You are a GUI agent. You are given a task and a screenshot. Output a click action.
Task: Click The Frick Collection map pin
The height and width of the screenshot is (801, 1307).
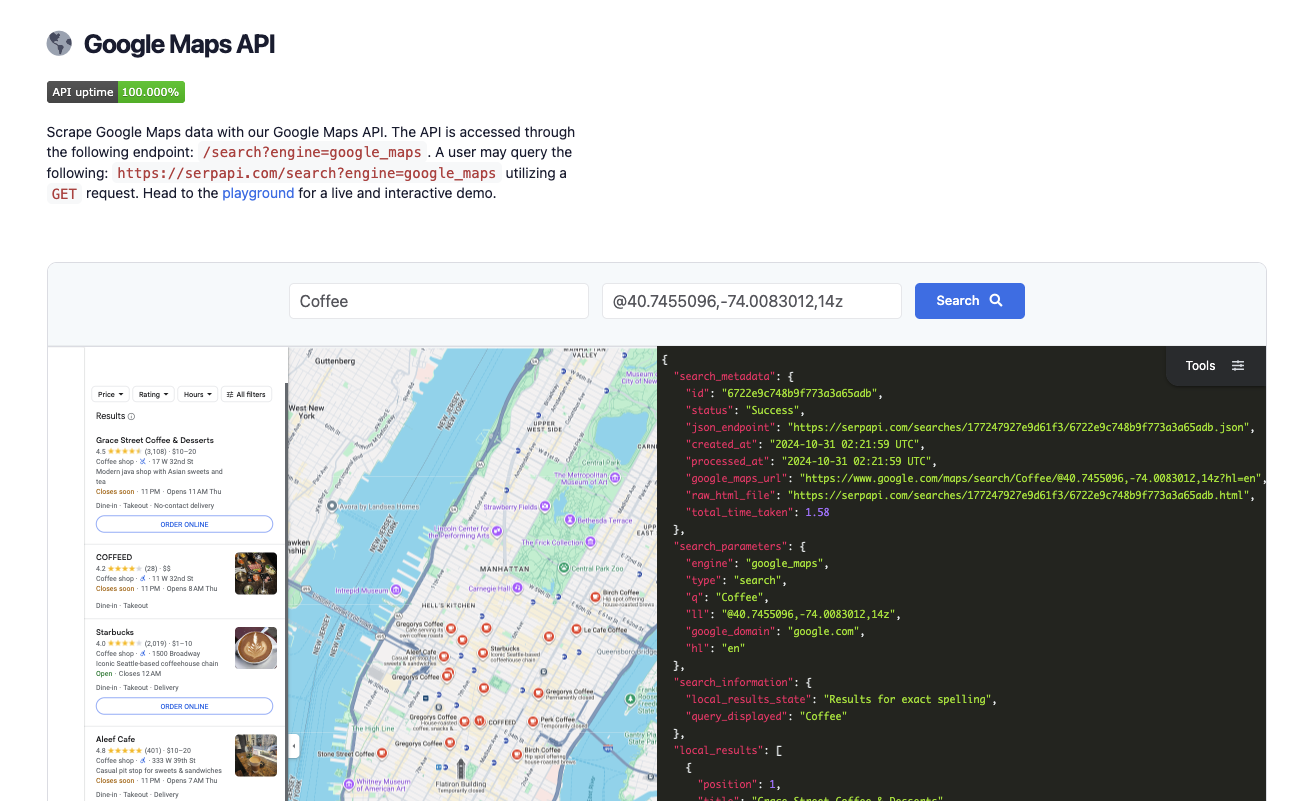pos(589,542)
